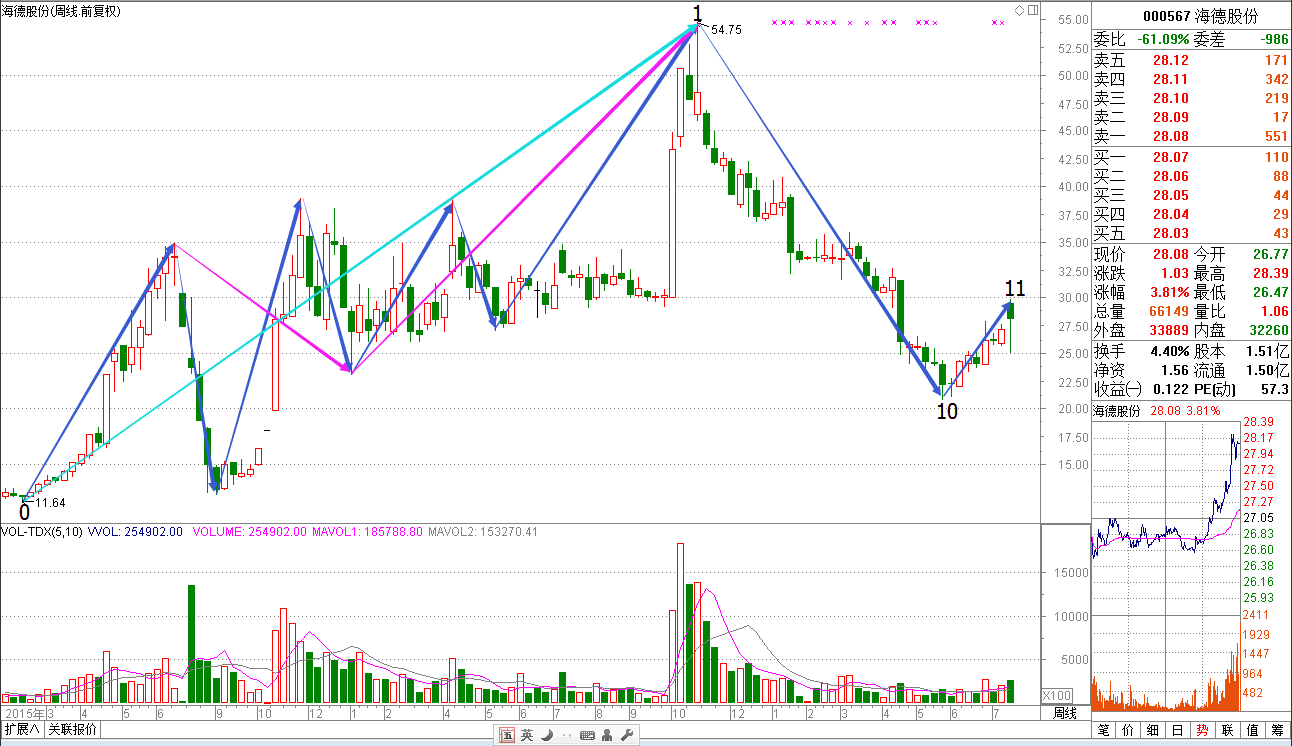Switch the IME English 英 mode icon
The width and height of the screenshot is (1292, 746).
[527, 735]
